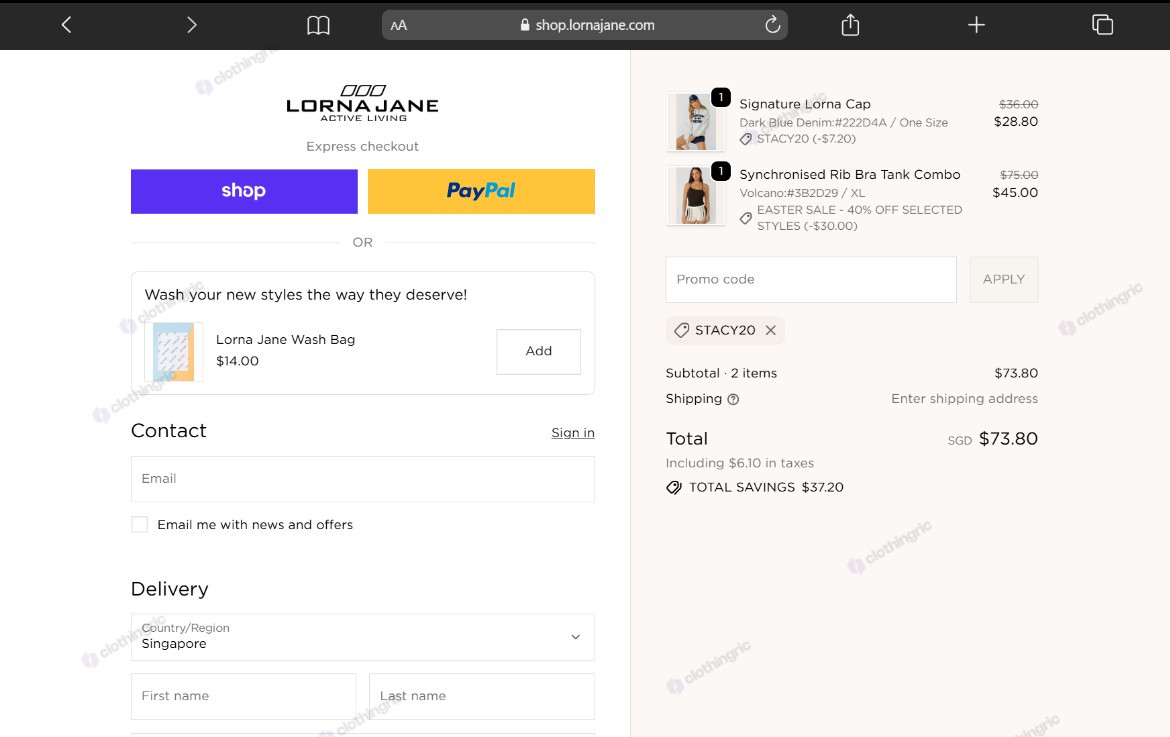The height and width of the screenshot is (737, 1170).
Task: Click the Contact section heading
Action: pos(169,430)
